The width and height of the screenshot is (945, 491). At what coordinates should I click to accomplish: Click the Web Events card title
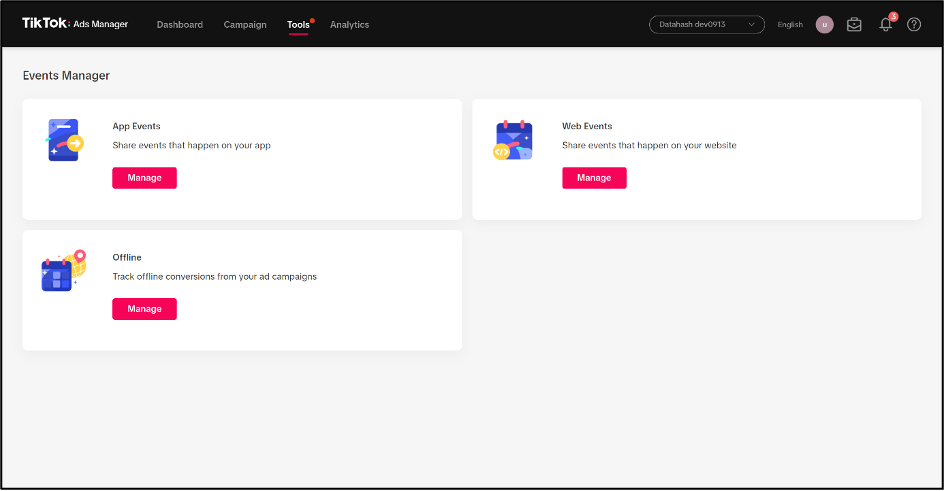[587, 126]
